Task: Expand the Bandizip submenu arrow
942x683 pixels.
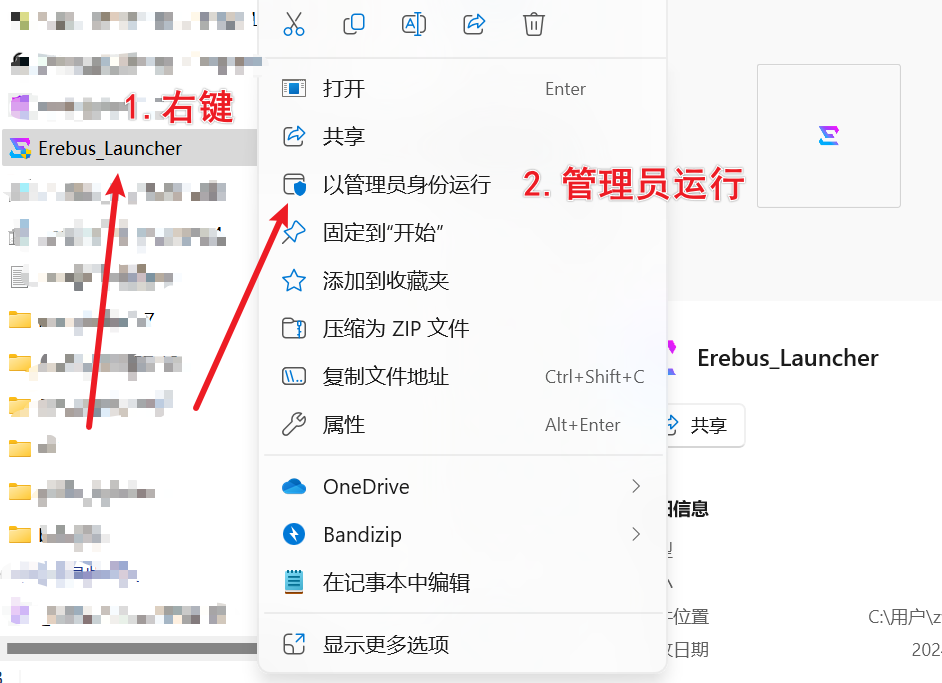Action: click(x=636, y=535)
